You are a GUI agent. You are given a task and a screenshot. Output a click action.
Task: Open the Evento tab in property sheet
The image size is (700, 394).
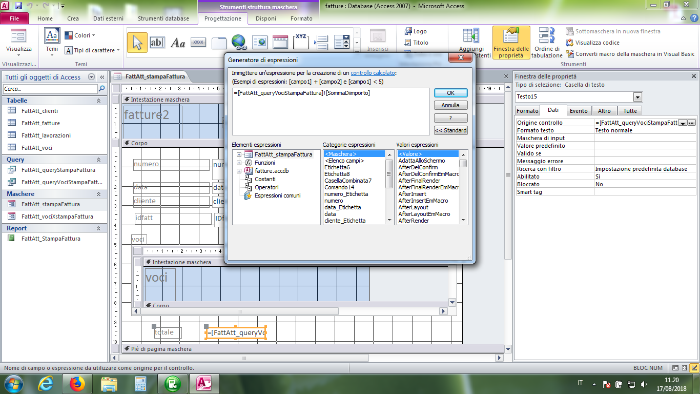point(578,111)
